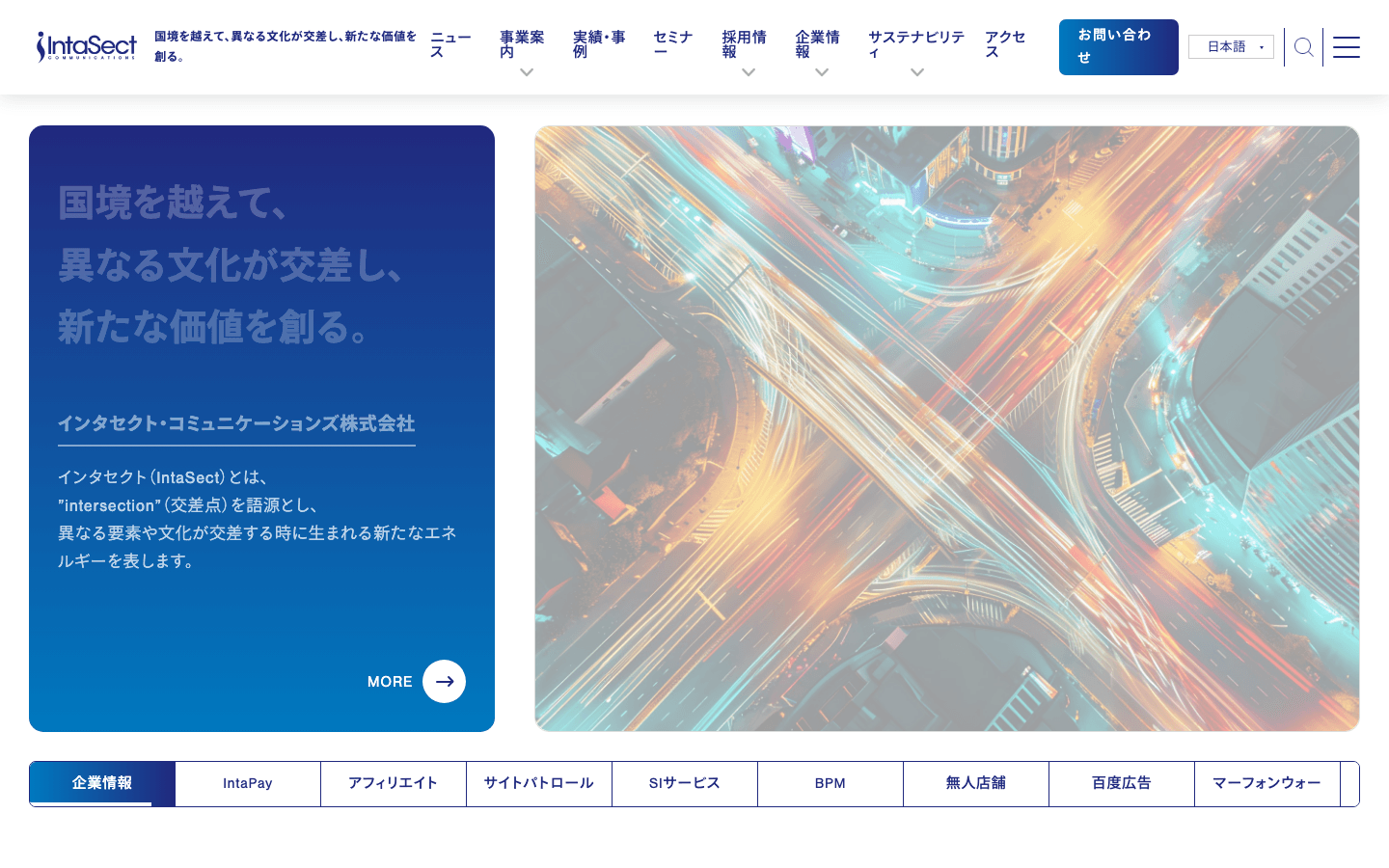
Task: Open the search magnifier icon
Action: pos(1303,47)
